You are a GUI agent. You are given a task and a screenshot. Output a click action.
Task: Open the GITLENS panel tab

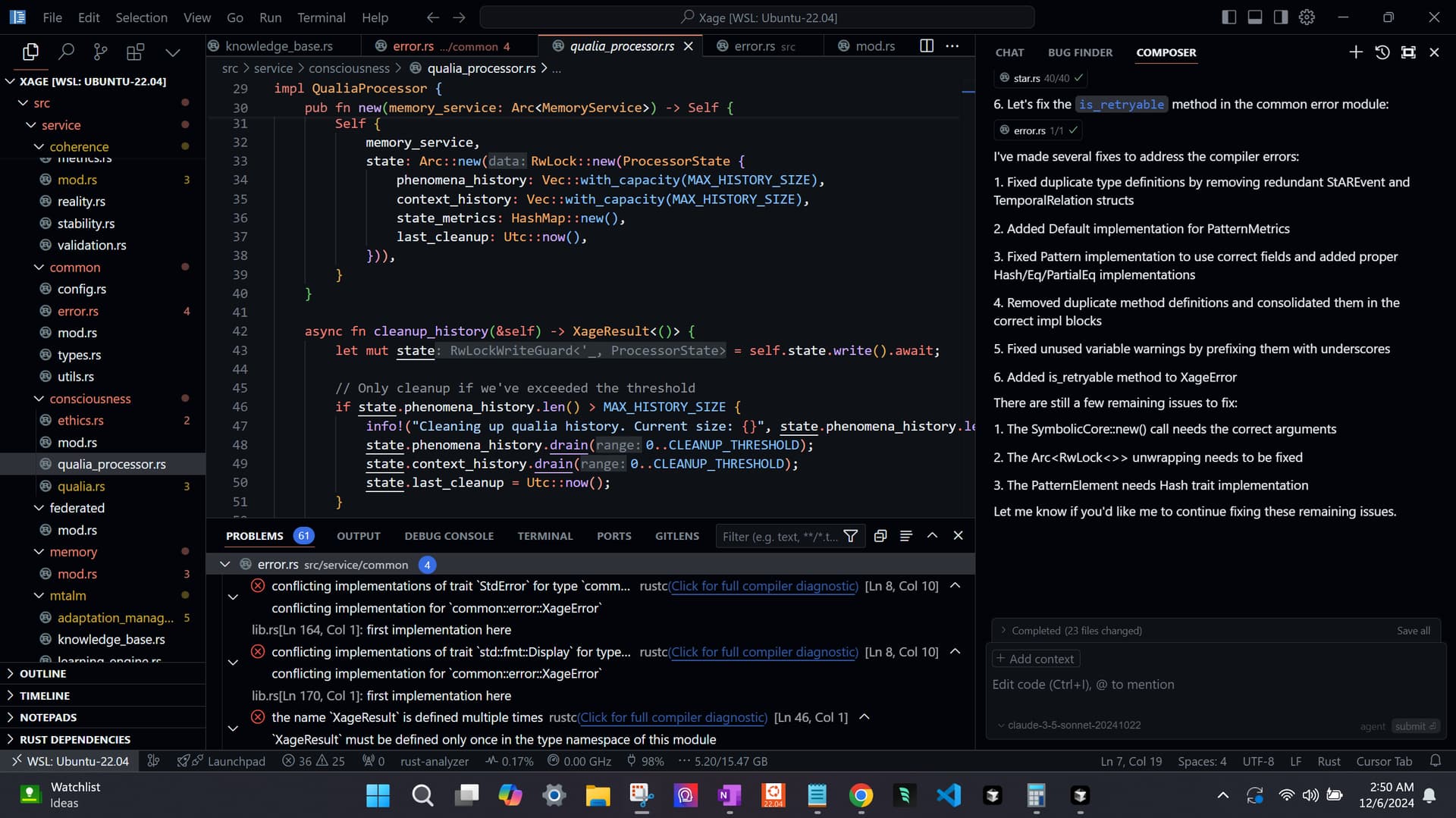pos(677,536)
